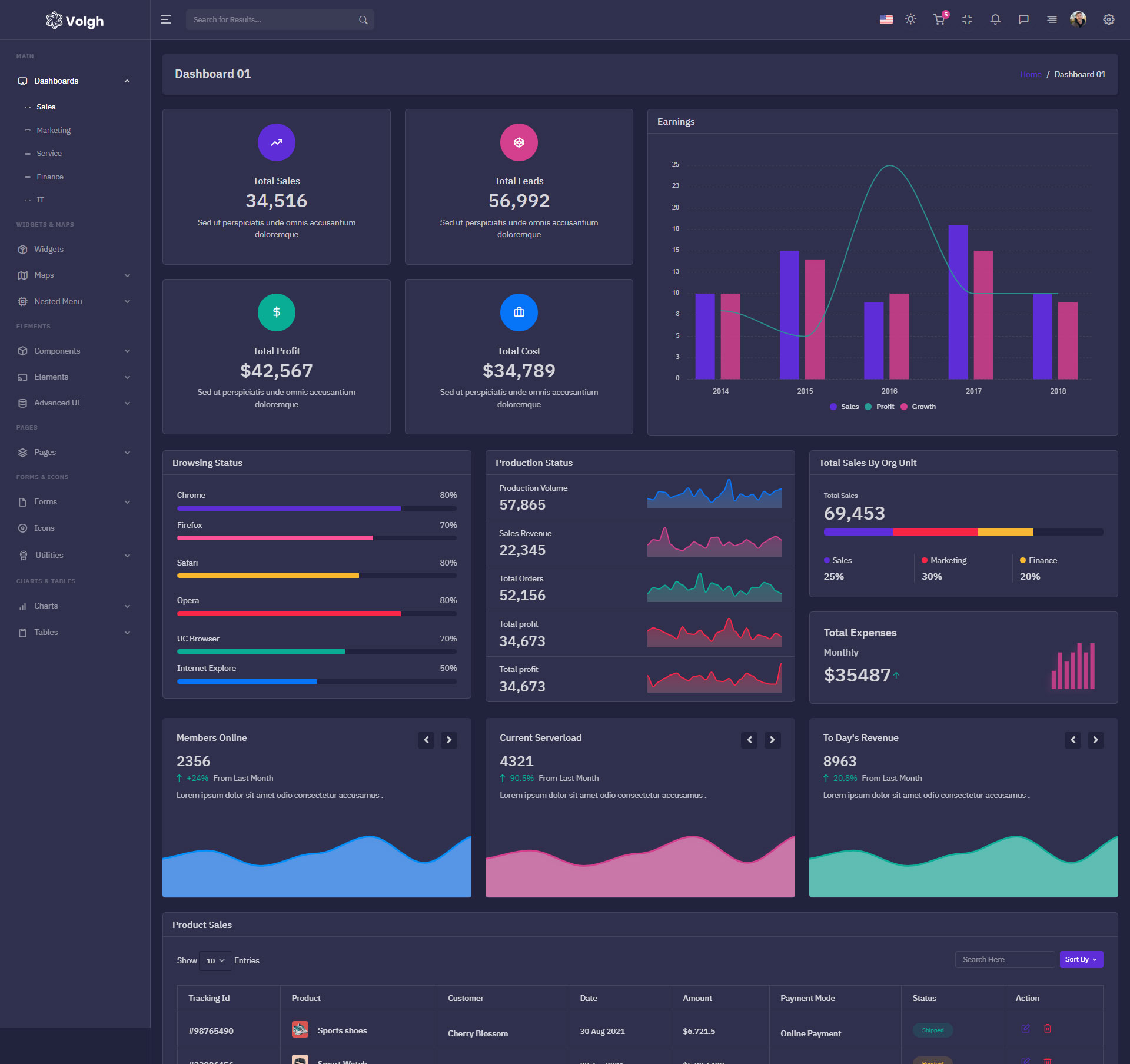Click the Home breadcrumb link
The width and height of the screenshot is (1130, 1064).
coord(1030,74)
